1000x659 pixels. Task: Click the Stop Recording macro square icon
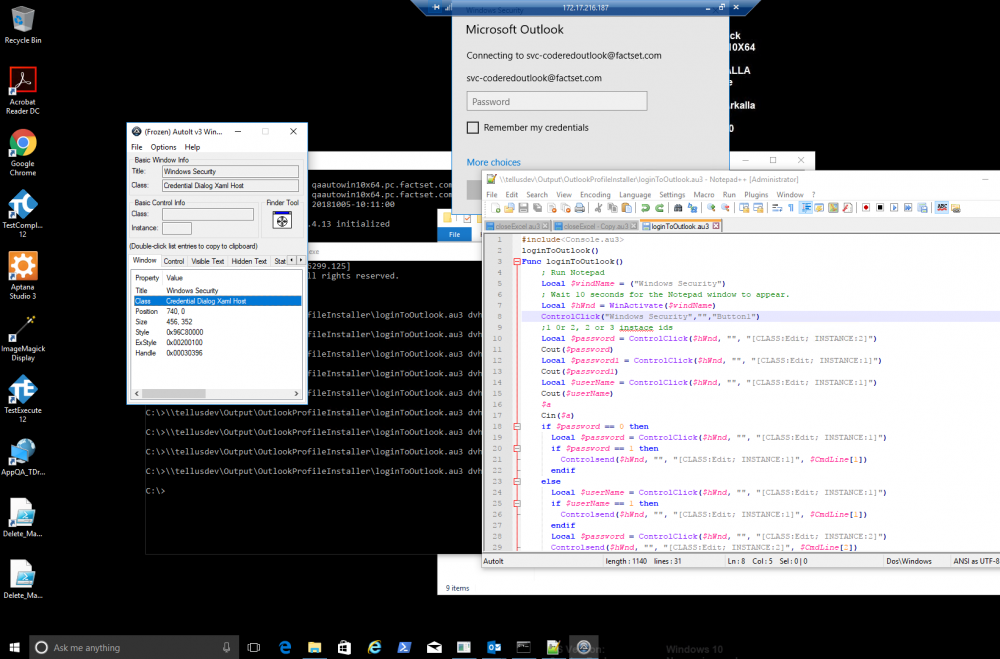click(x=879, y=208)
